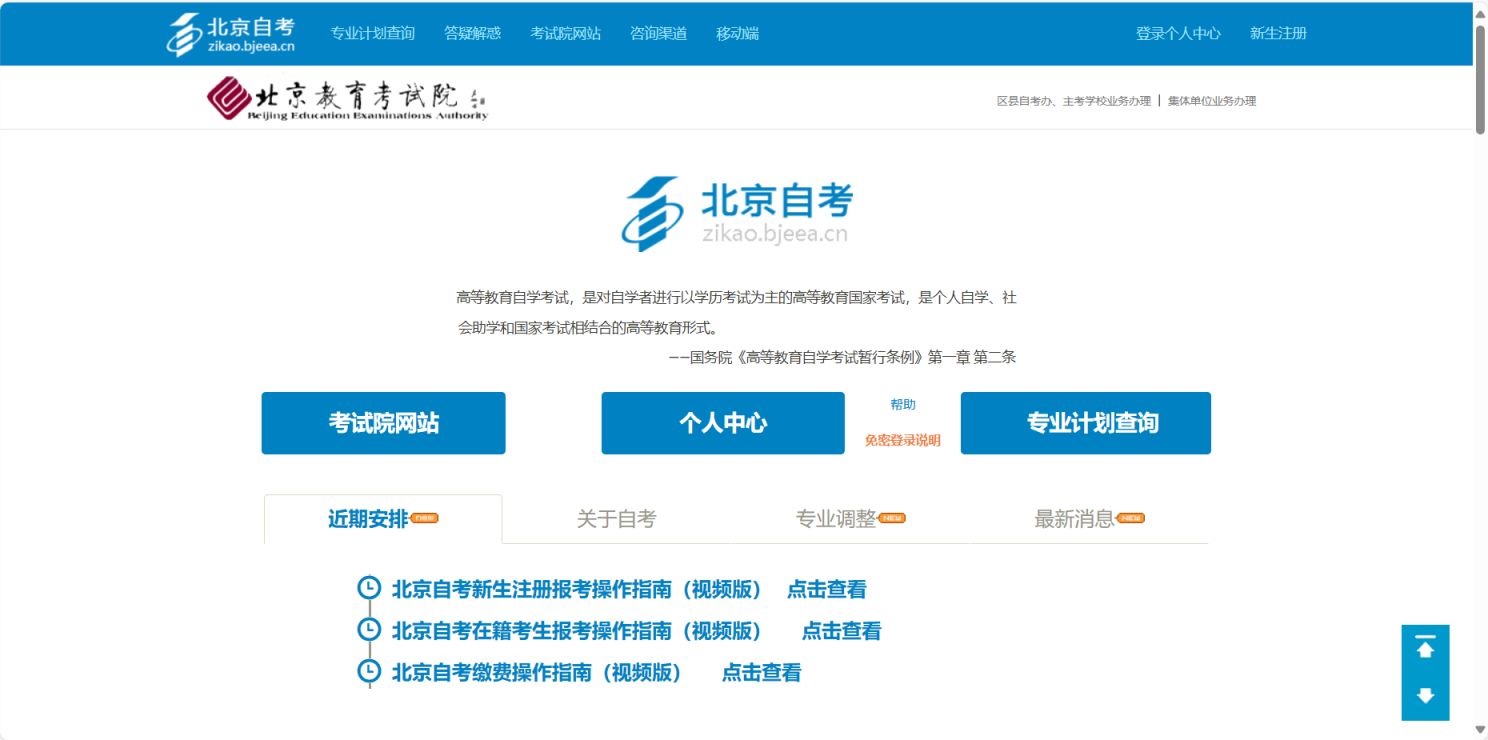
Task: Click 点击查看 for 新生注册报考操作指南
Action: click(x=827, y=589)
